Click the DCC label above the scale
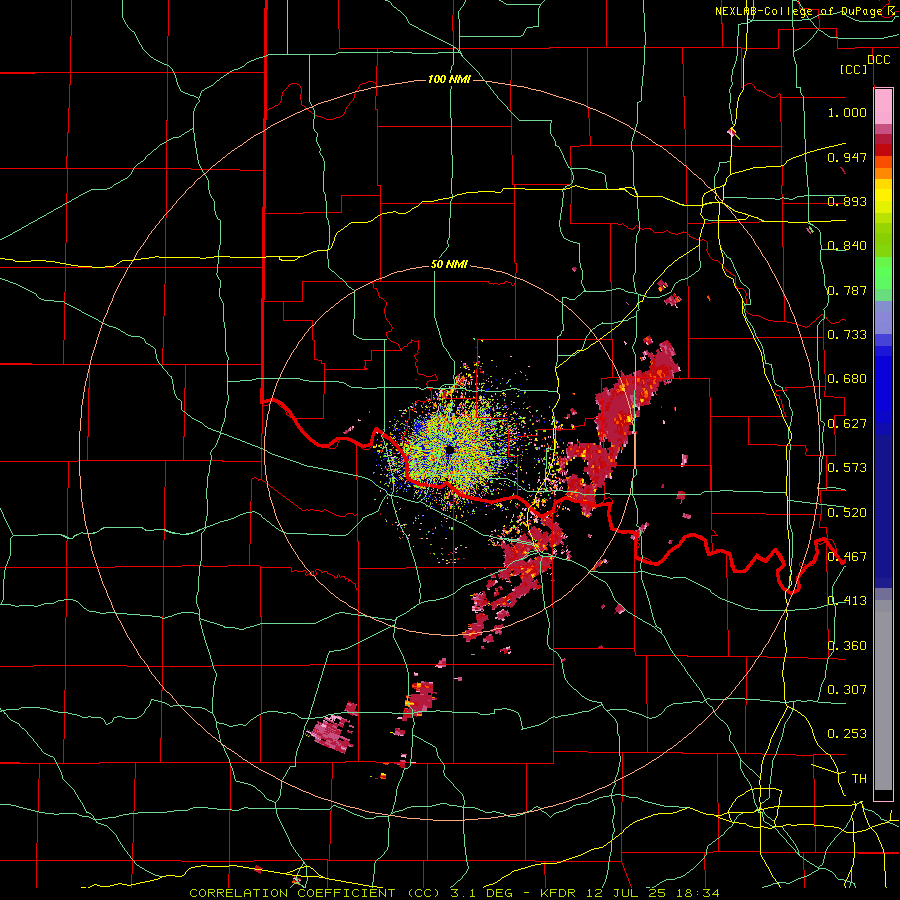 tap(878, 60)
